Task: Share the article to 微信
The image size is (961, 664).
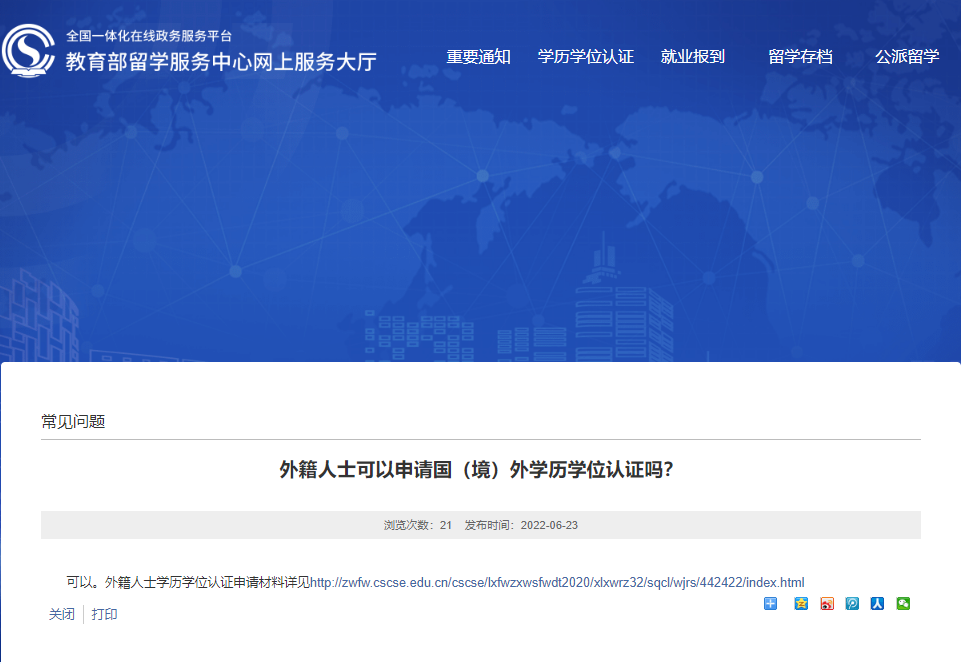Action: click(x=903, y=604)
